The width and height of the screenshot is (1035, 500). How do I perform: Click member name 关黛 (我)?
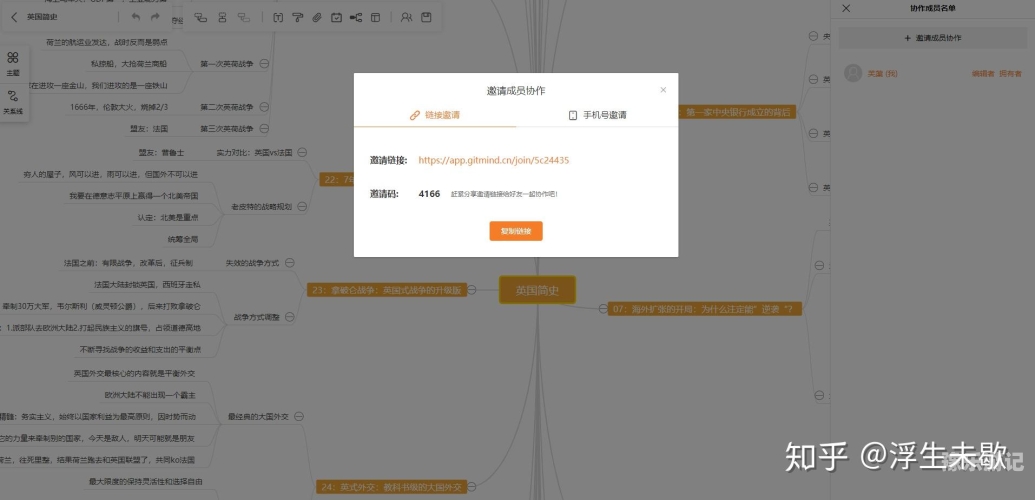click(x=883, y=73)
